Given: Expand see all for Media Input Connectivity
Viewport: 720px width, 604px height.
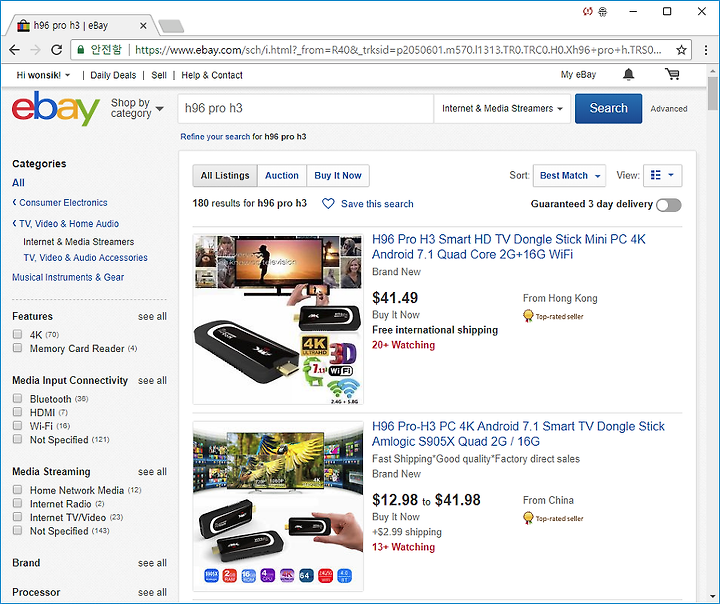Looking at the screenshot, I should tap(152, 380).
